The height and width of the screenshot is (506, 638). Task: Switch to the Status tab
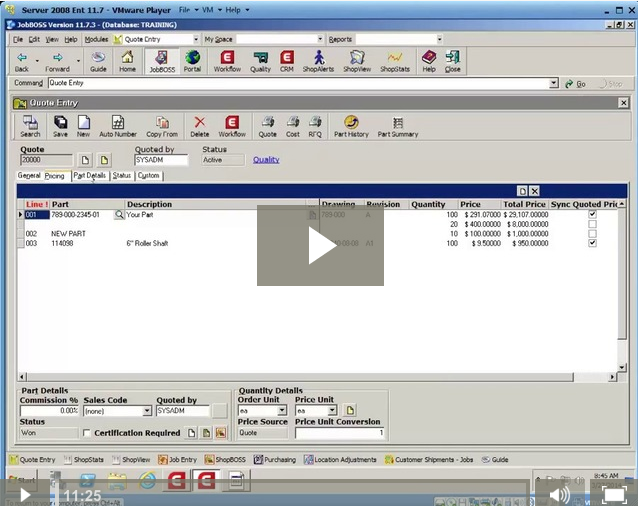coord(122,175)
